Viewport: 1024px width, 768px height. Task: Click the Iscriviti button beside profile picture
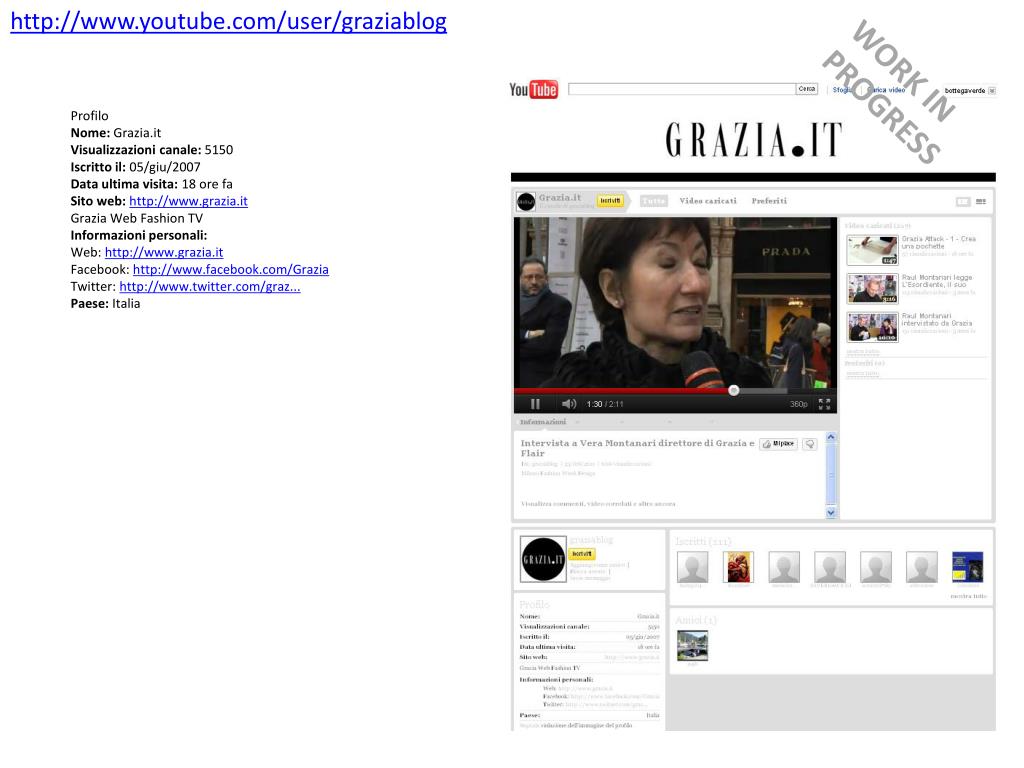(x=582, y=554)
